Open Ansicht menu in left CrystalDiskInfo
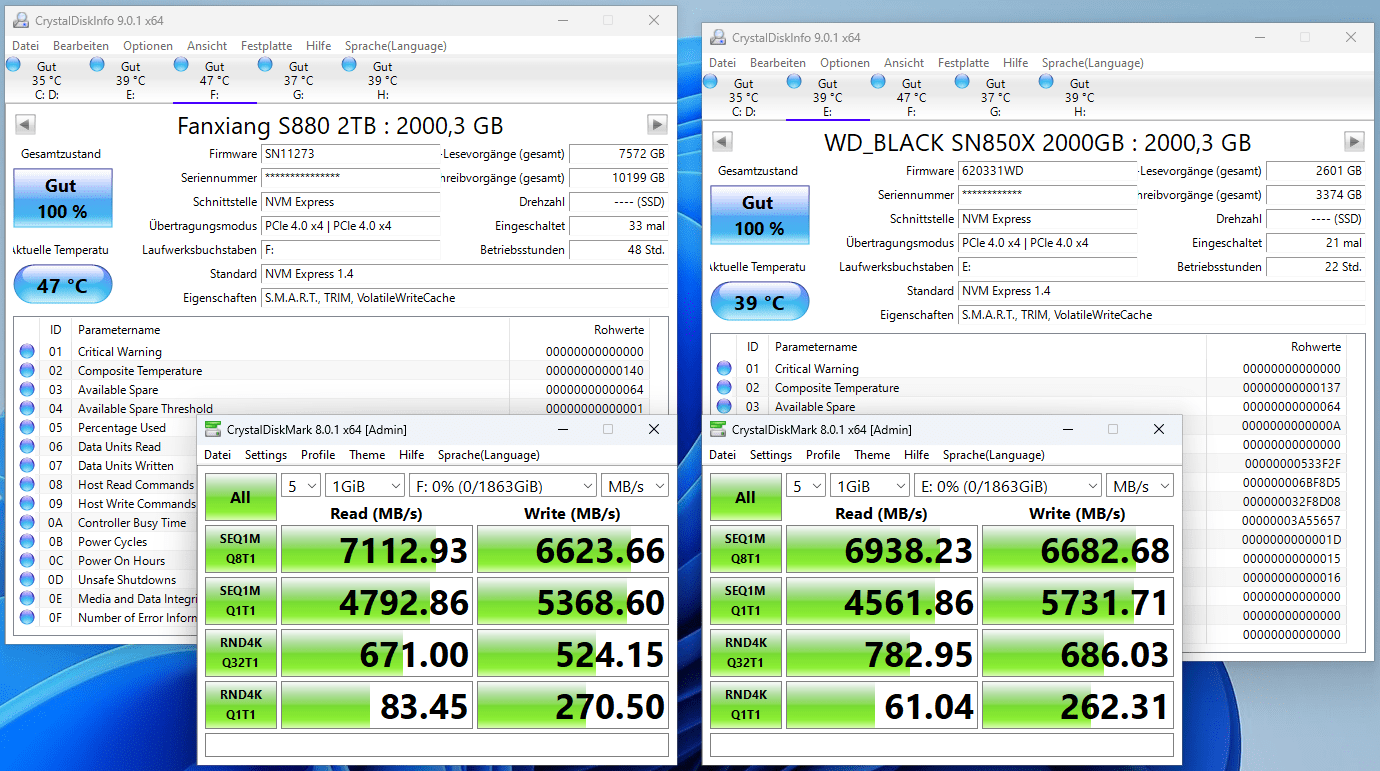 [207, 46]
